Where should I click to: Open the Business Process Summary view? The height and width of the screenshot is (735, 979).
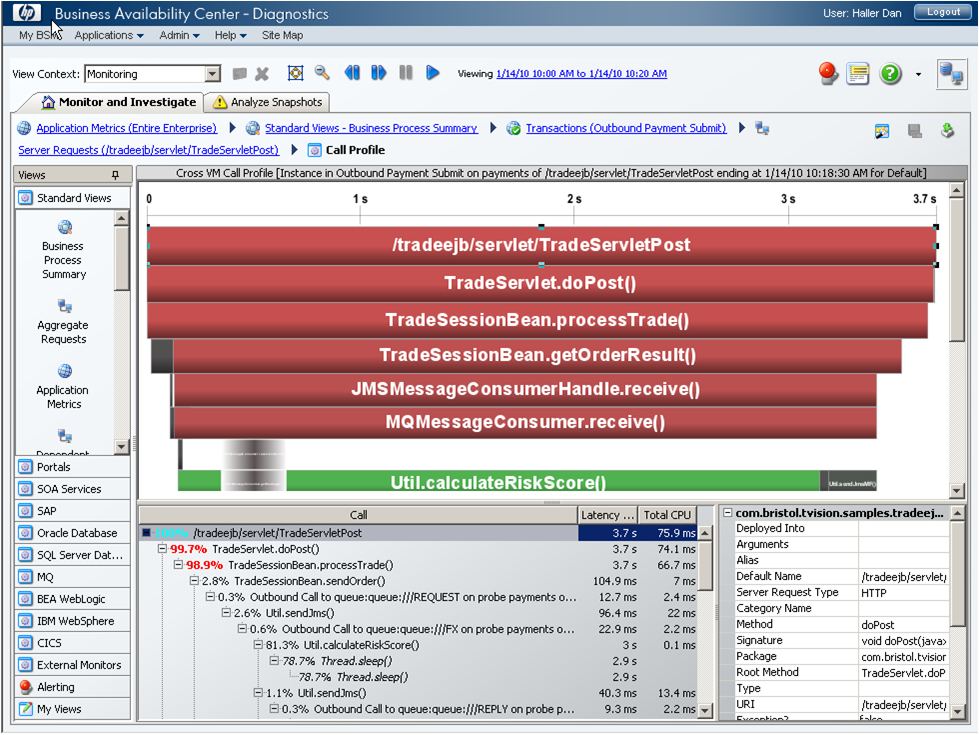(64, 249)
